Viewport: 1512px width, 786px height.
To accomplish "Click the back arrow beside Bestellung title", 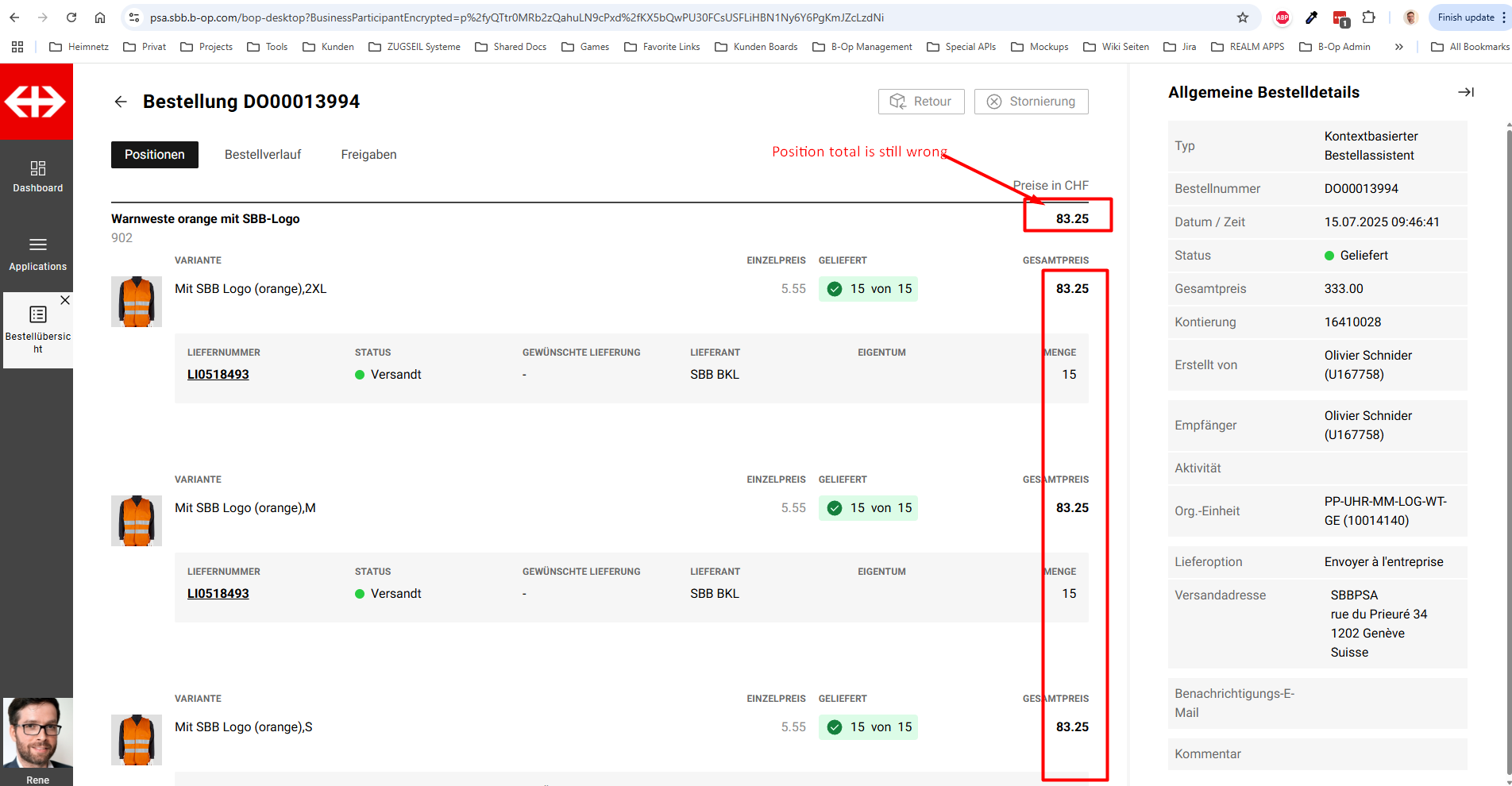I will (x=121, y=102).
